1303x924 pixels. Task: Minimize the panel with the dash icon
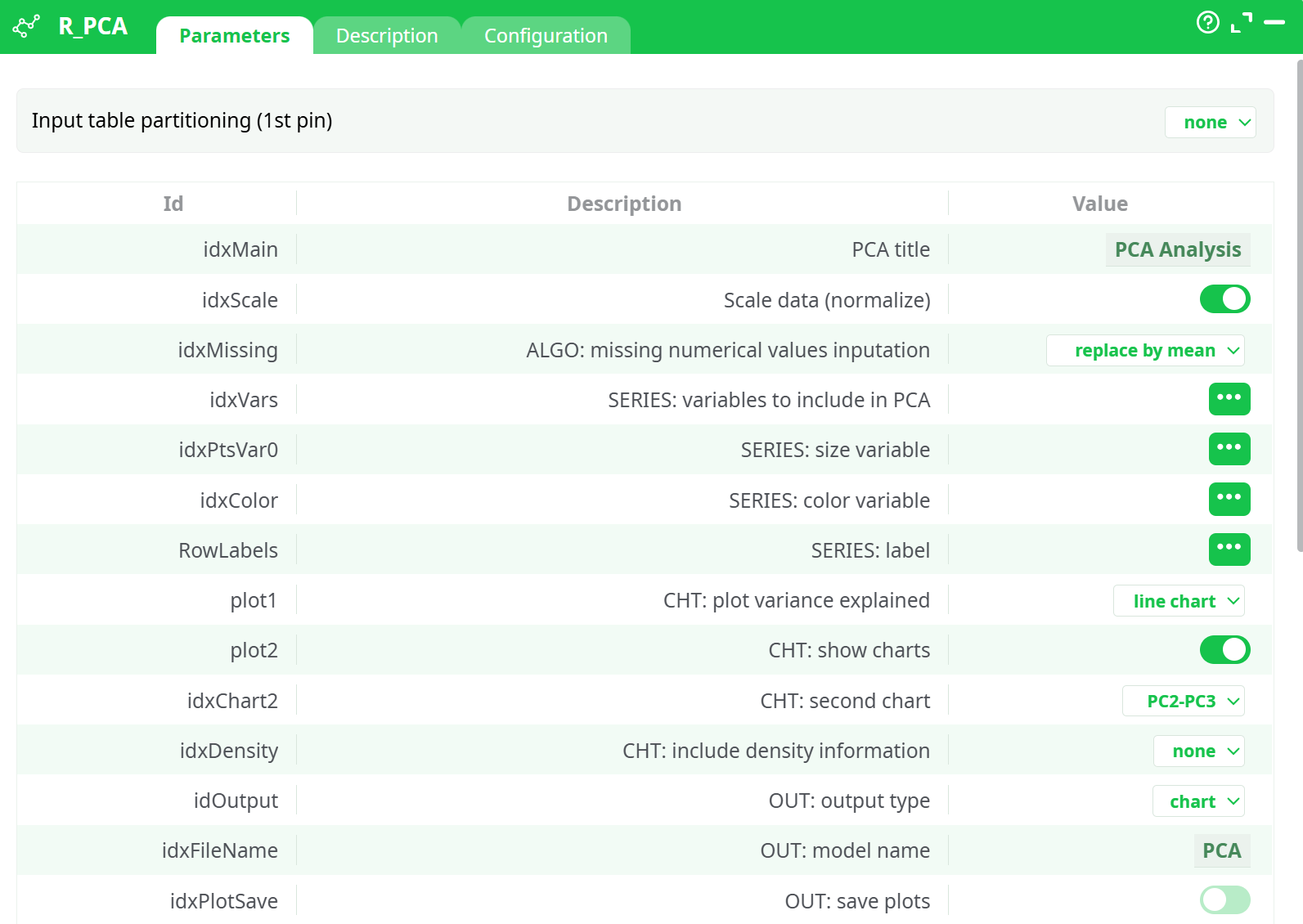point(1274,23)
